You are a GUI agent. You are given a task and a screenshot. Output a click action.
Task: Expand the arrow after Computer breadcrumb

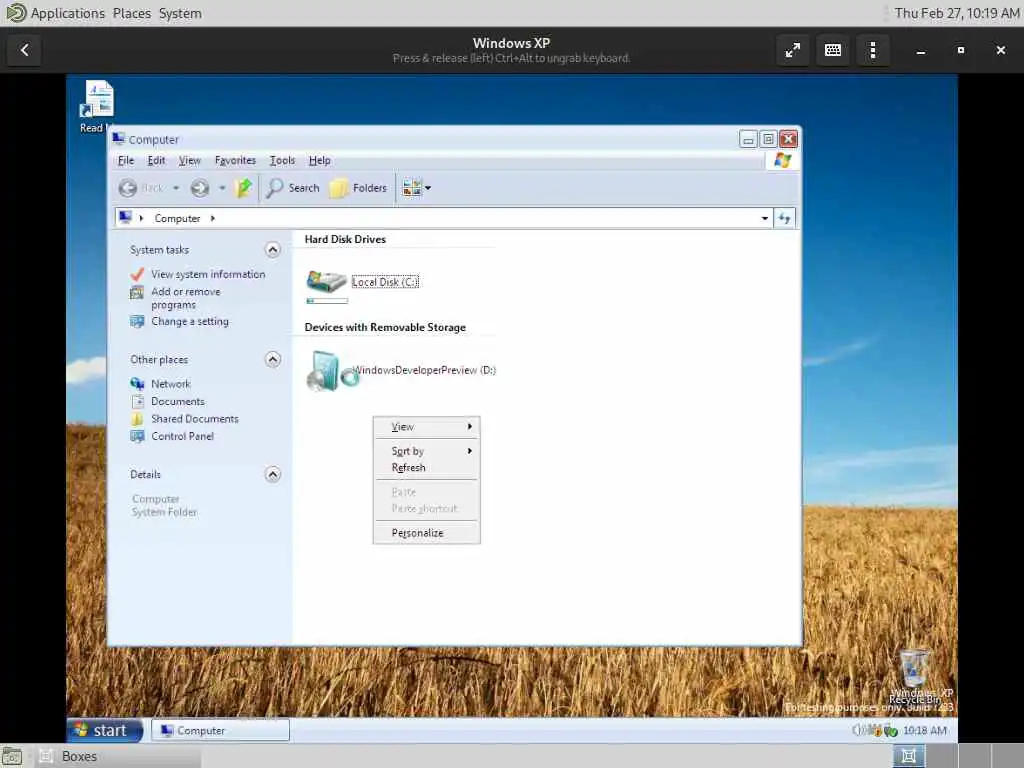point(213,218)
